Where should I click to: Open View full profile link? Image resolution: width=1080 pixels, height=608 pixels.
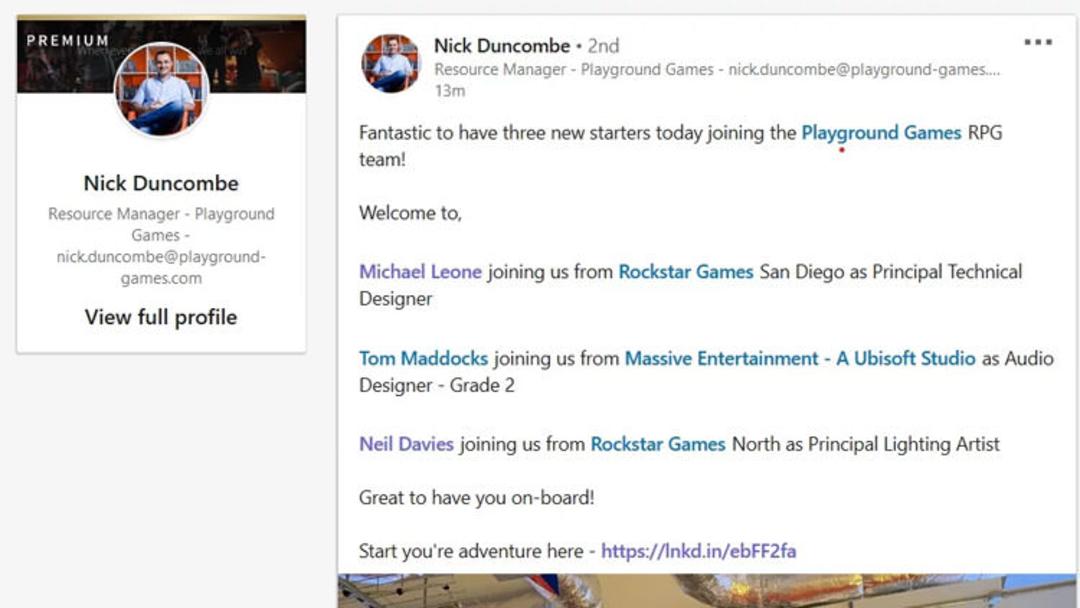click(x=160, y=317)
